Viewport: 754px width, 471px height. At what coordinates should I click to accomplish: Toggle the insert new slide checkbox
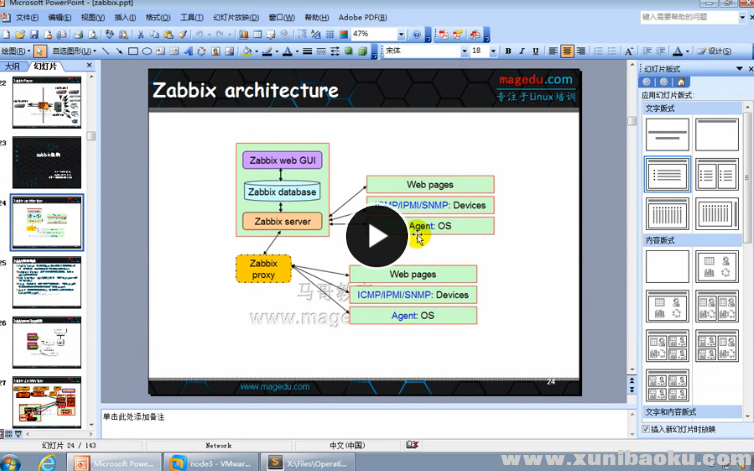[x=646, y=429]
